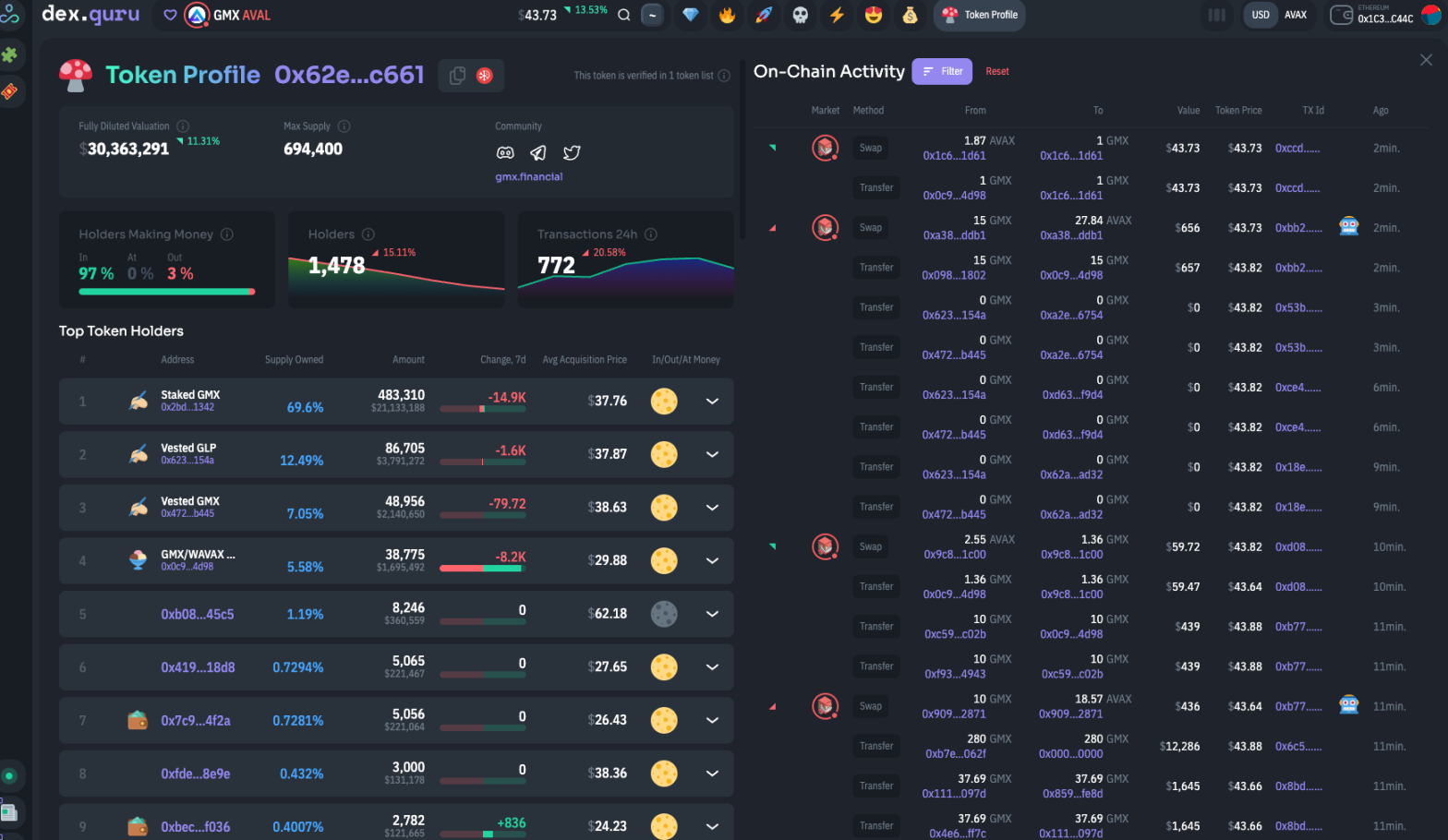Viewport: 1448px width, 840px height.
Task: Visit the gmx.financial link
Action: click(x=528, y=176)
